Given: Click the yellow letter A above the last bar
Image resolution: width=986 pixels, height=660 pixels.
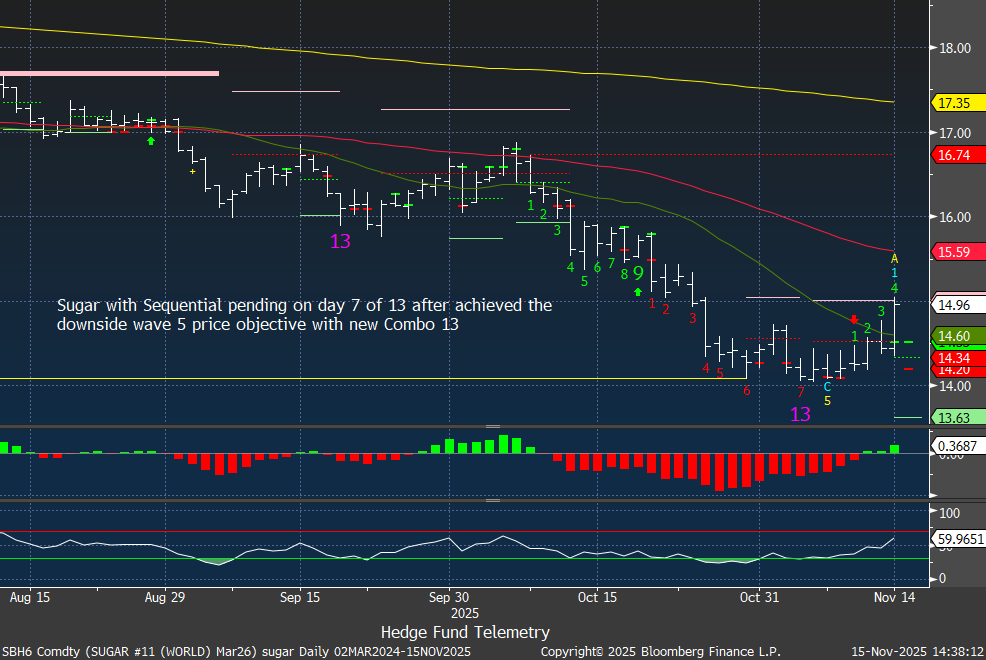Looking at the screenshot, I should coord(894,258).
